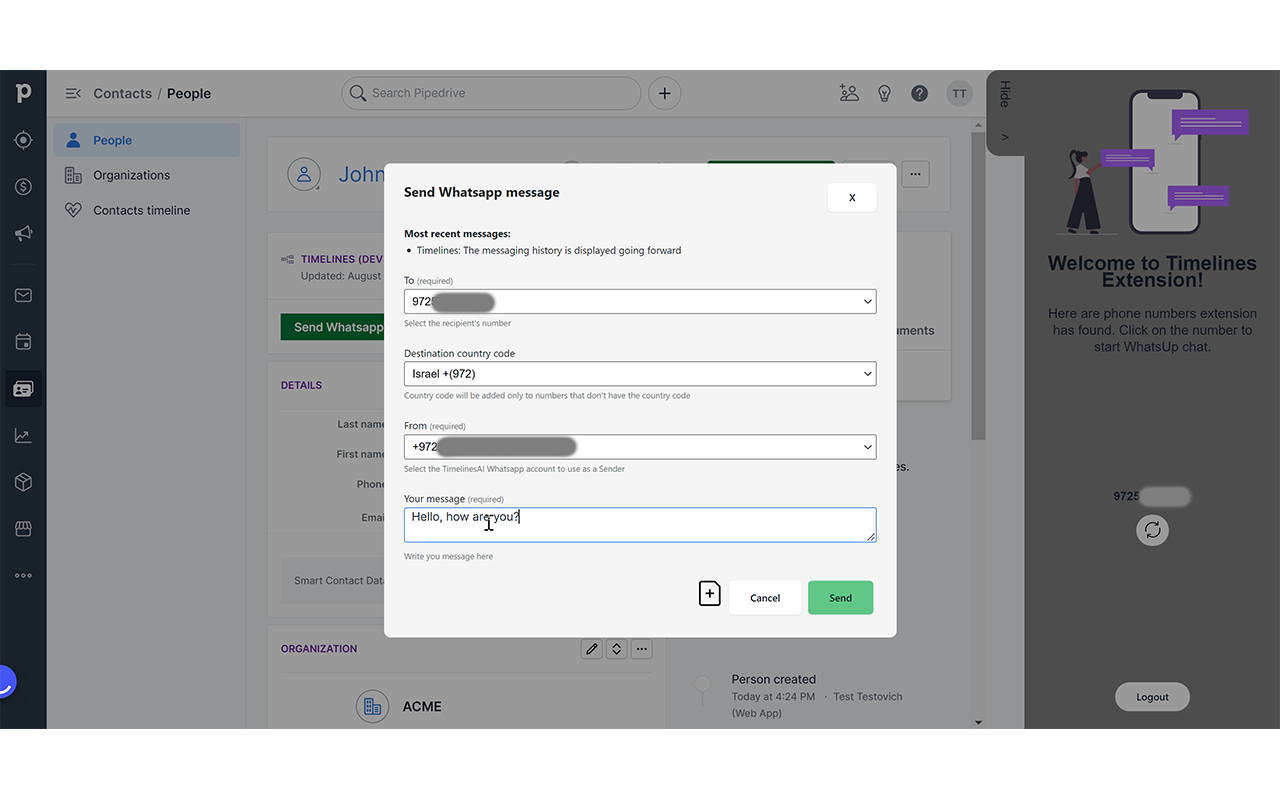
Task: Open Marketplace store icon in sidebar
Action: (x=23, y=528)
